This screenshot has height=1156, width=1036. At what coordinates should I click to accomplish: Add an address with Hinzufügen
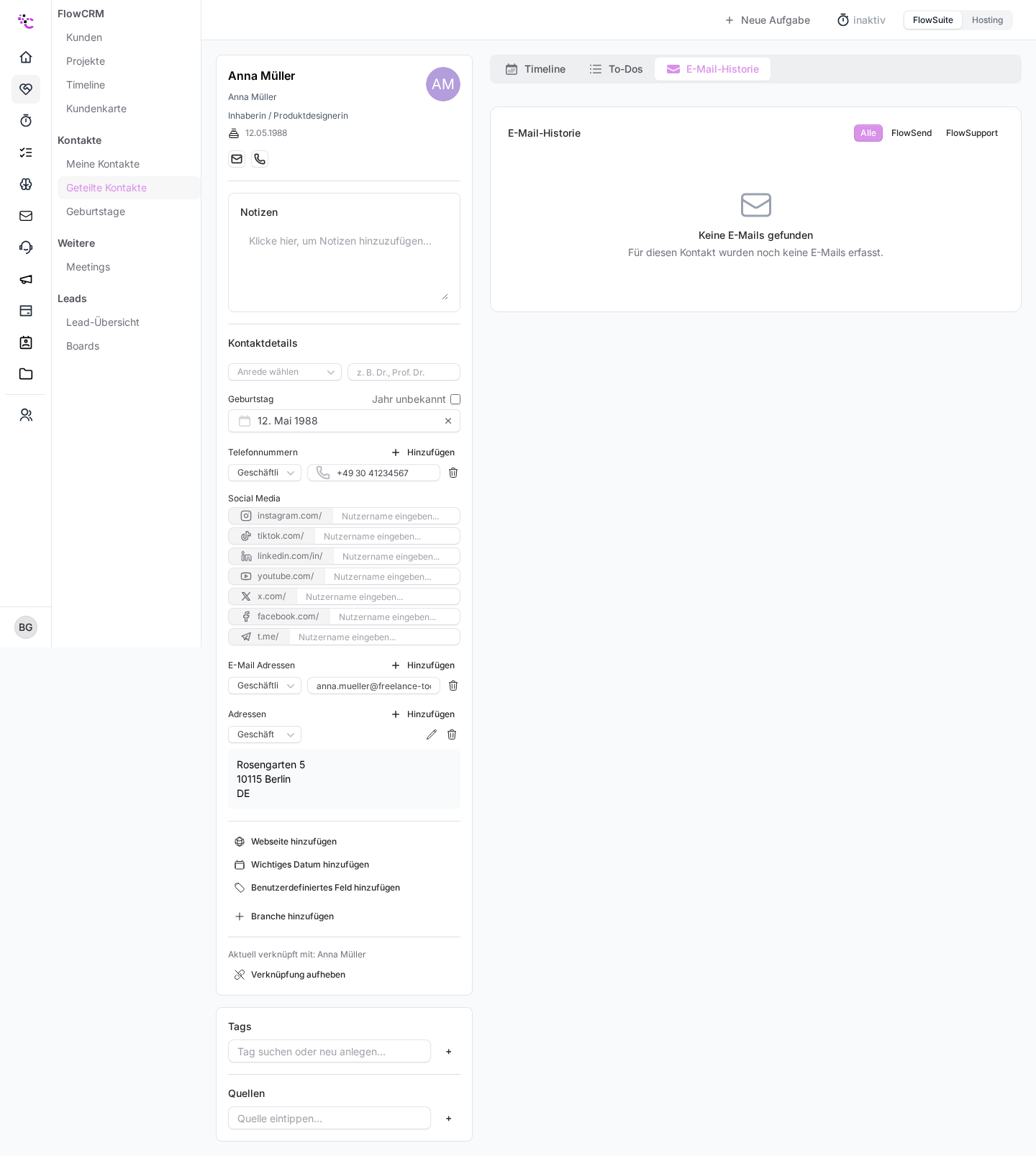coord(423,714)
